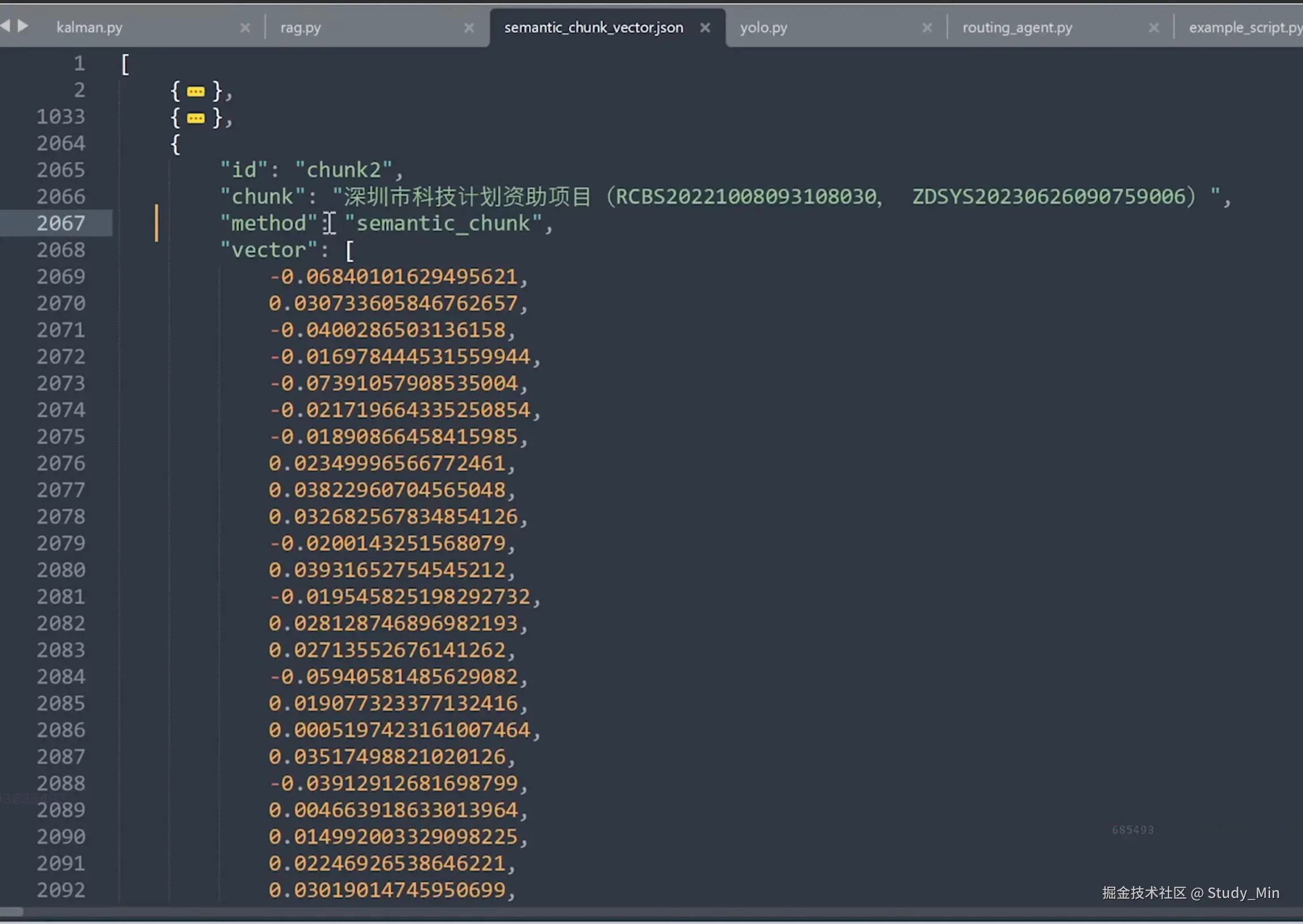Screen dimensions: 1303x924
Task: Open the routing_agent.py tab
Action: 1017,27
